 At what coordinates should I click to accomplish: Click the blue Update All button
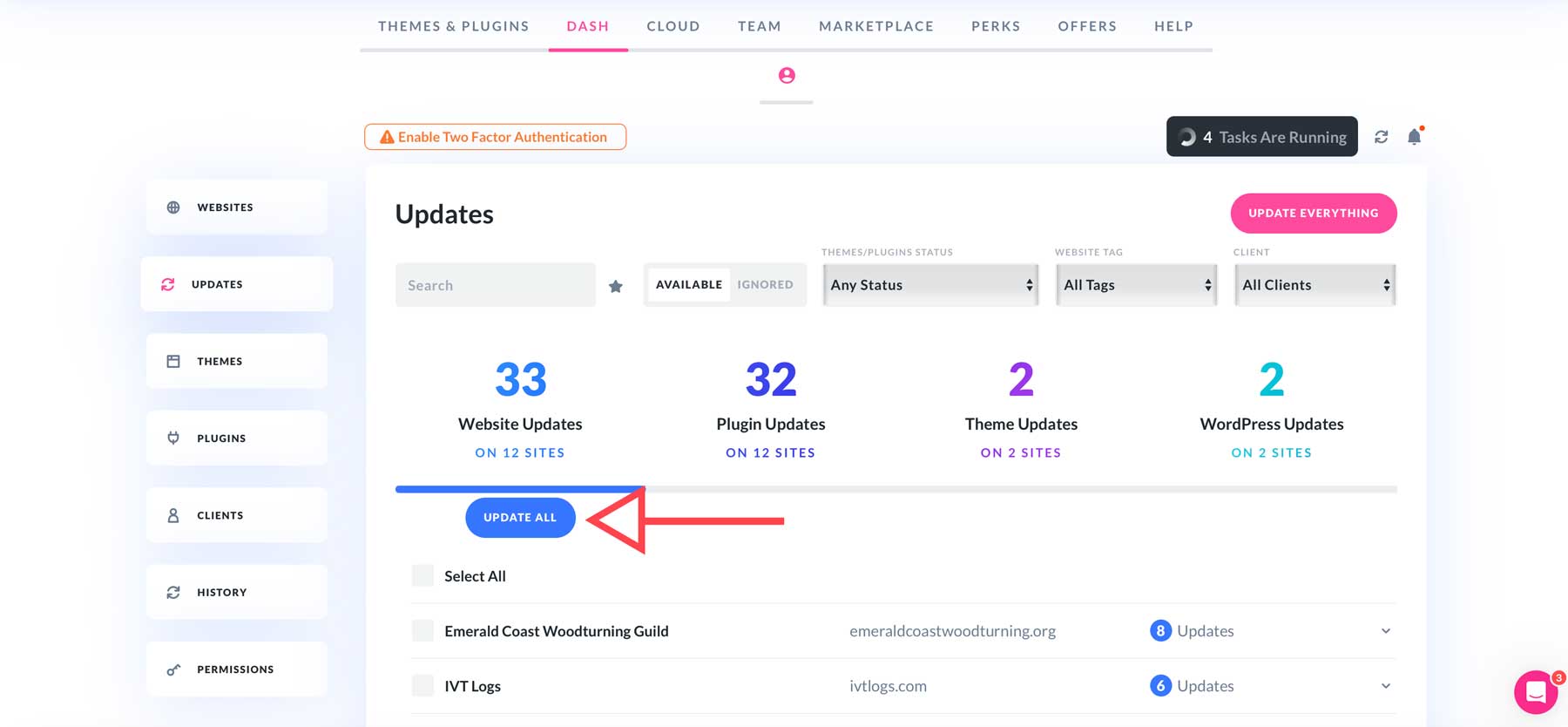click(520, 518)
